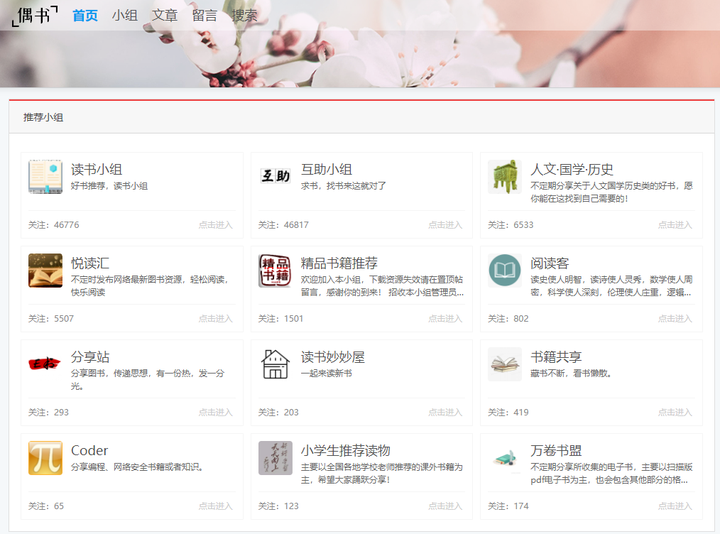Screen dimensions: 720x534
Task: Click the 阅读客 teal book icon
Action: click(505, 270)
